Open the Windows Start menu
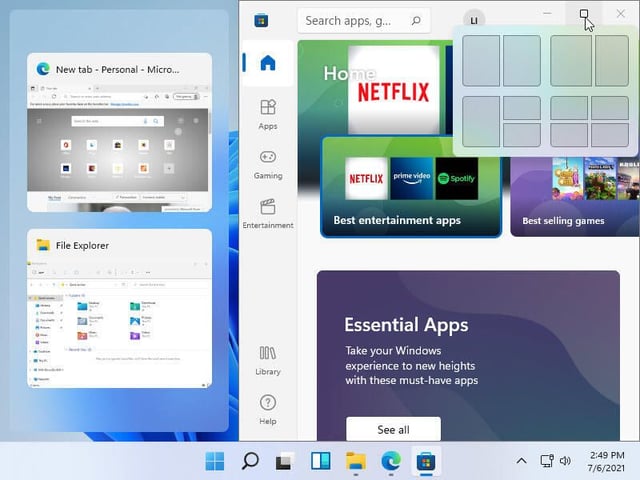This screenshot has height=480, width=640. click(x=215, y=461)
